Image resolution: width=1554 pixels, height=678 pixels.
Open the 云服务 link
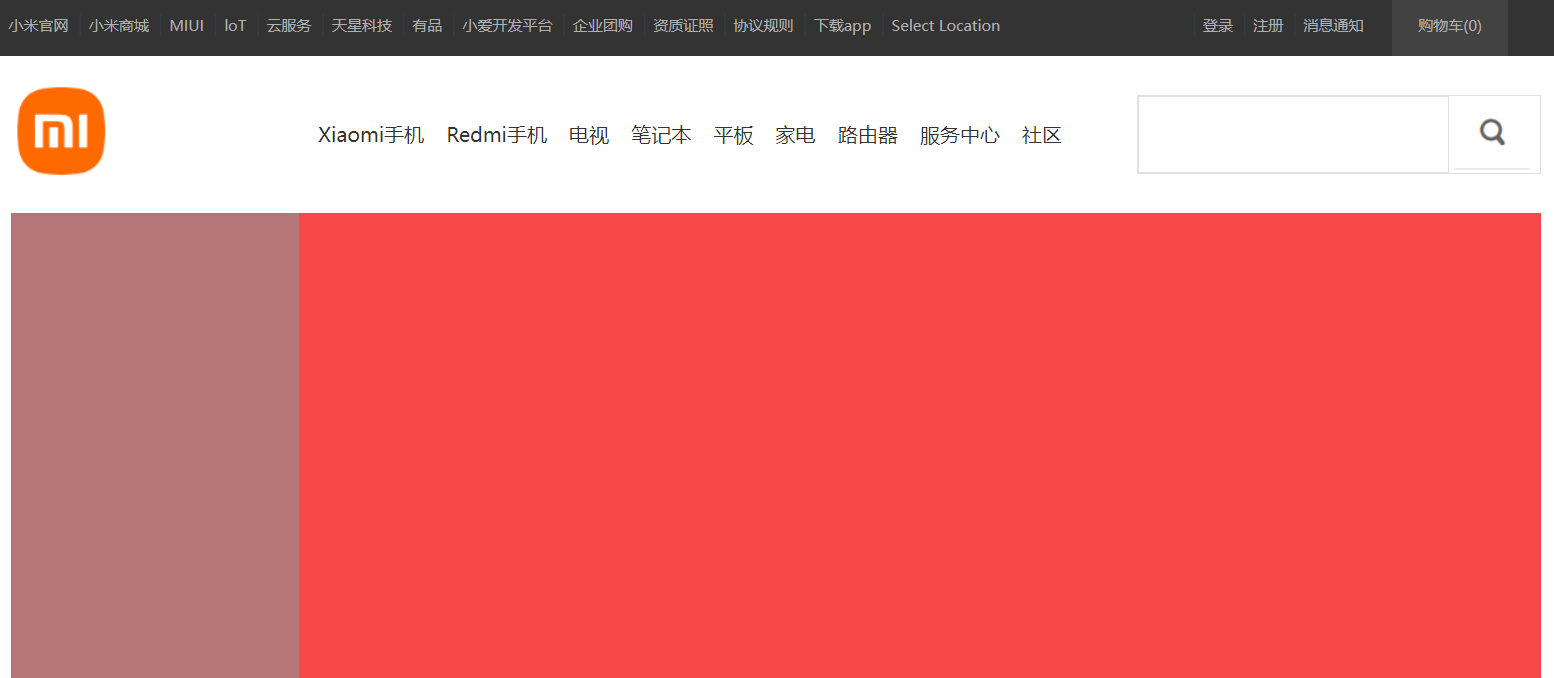tap(289, 26)
